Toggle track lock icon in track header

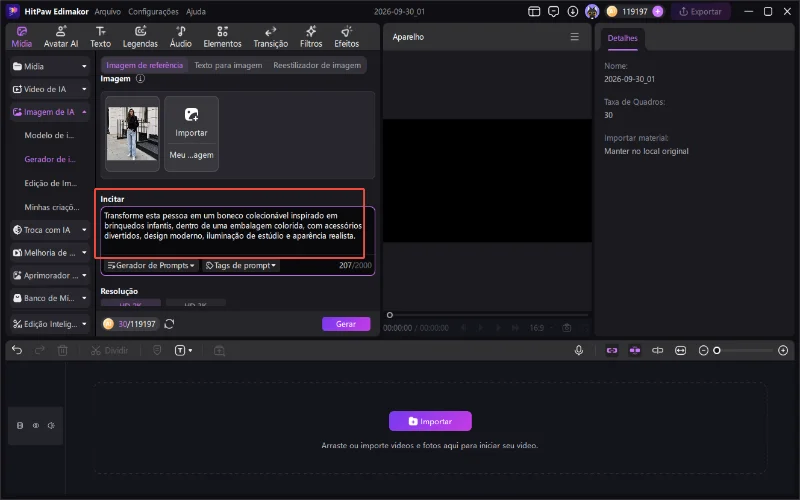tap(20, 426)
